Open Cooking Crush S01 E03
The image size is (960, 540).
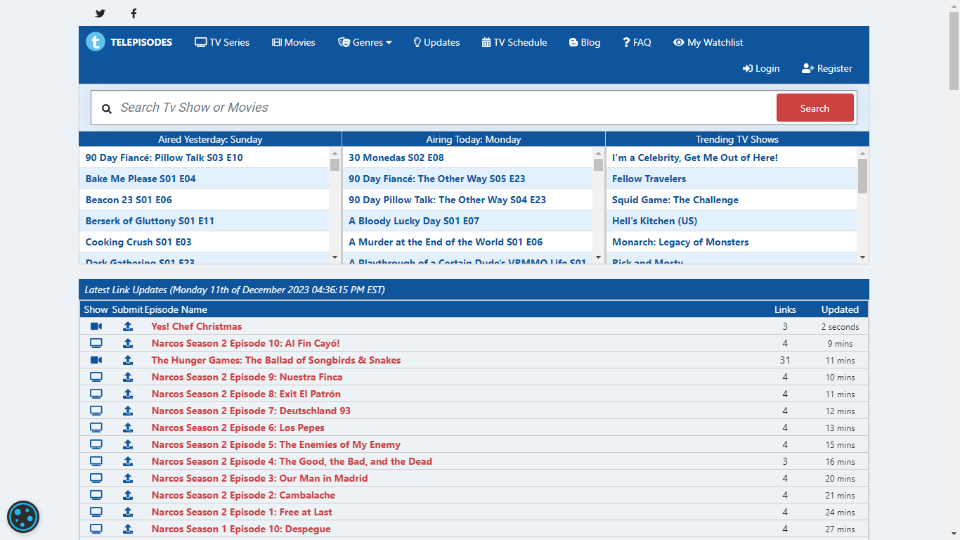click(x=138, y=242)
